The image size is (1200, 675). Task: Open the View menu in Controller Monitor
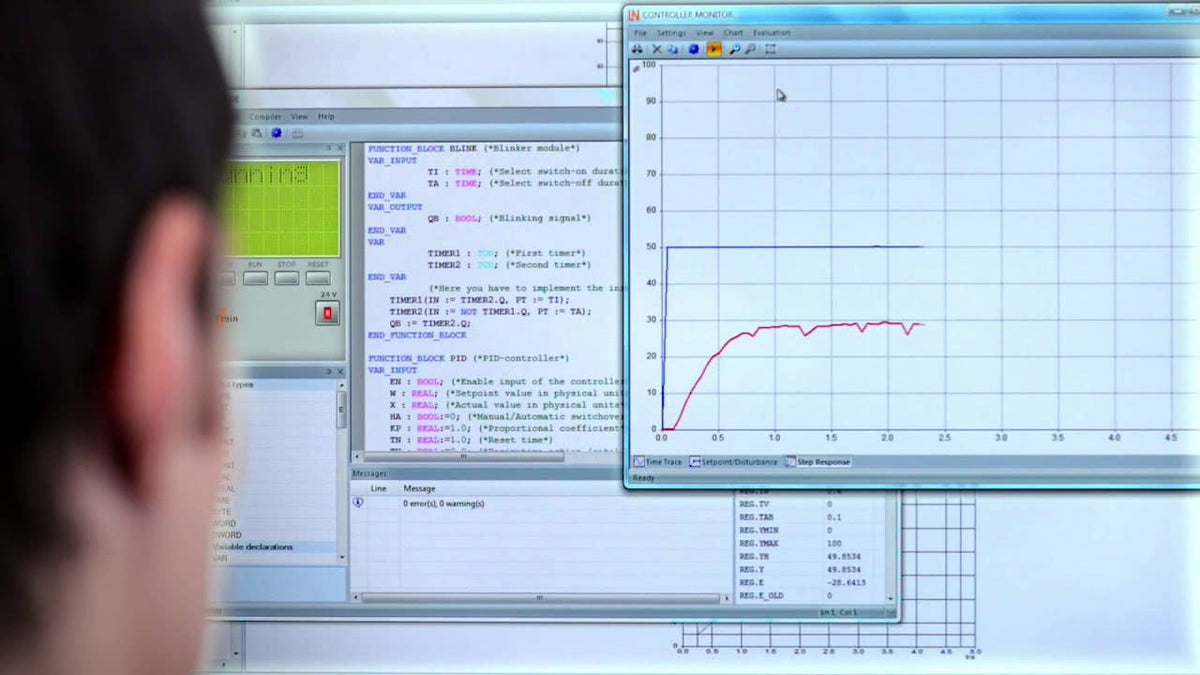click(x=705, y=33)
